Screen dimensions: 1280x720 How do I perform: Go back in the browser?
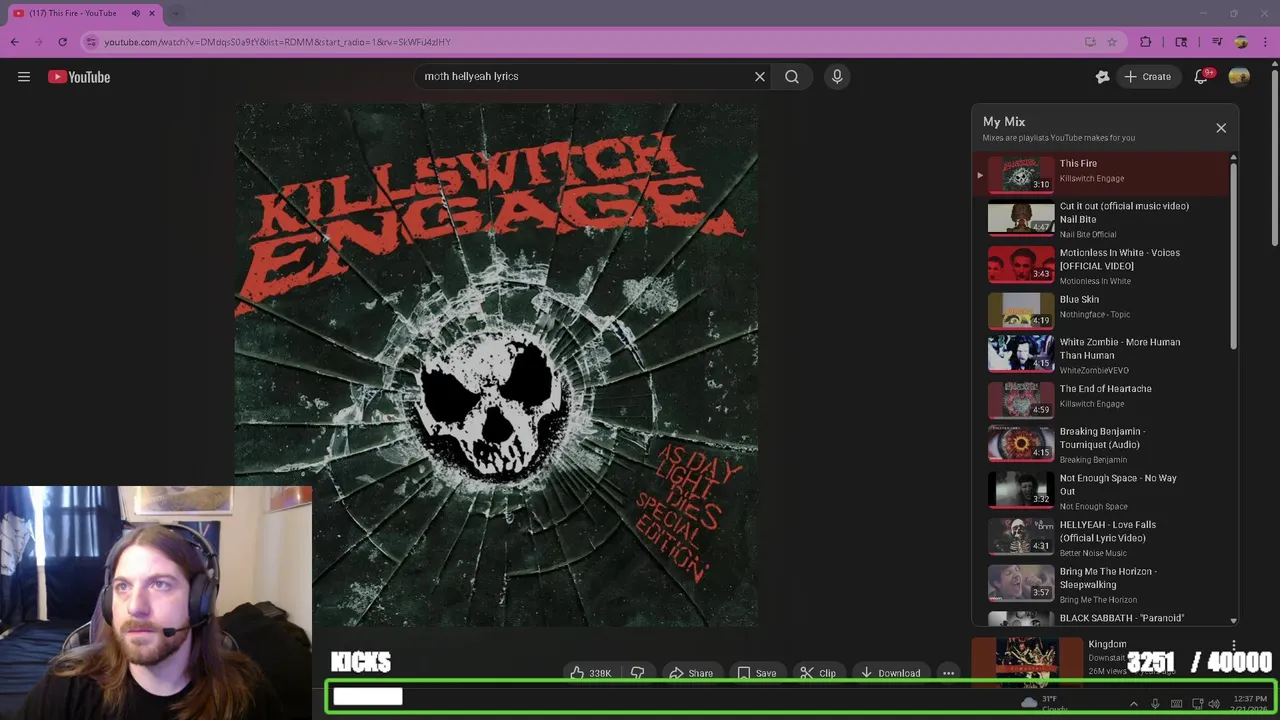pos(14,42)
